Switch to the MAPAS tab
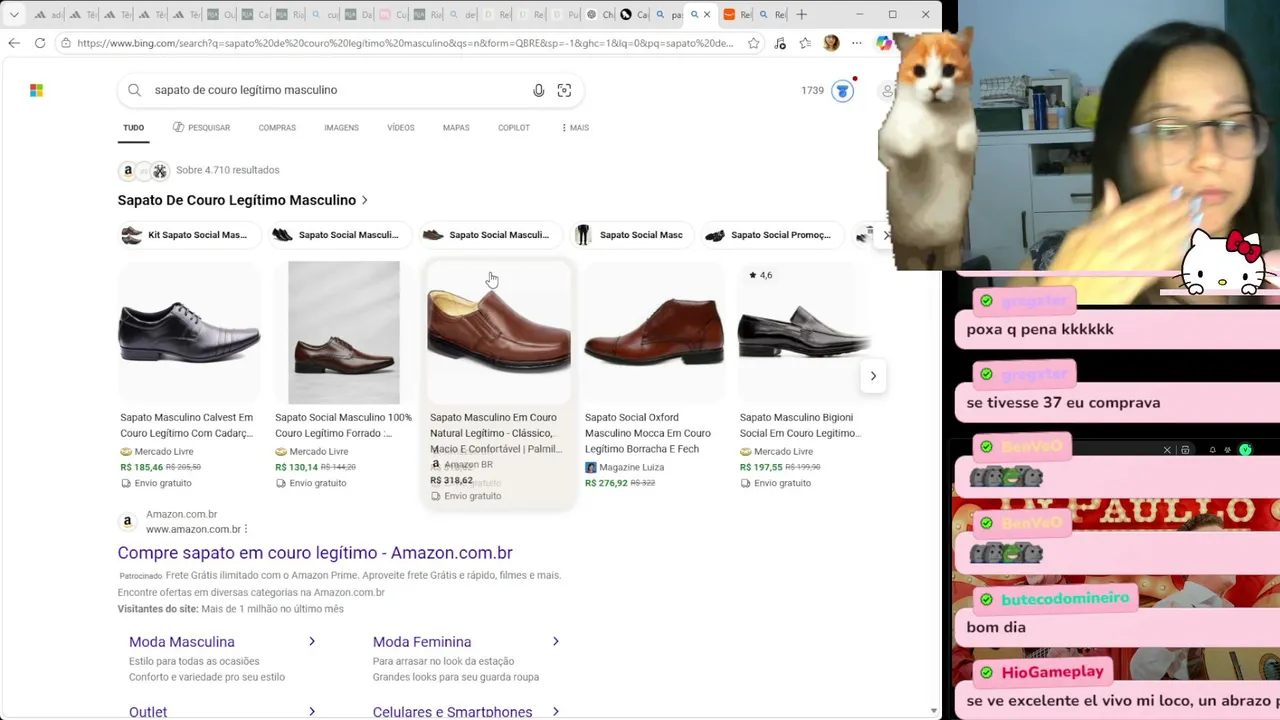The height and width of the screenshot is (720, 1280). point(456,128)
